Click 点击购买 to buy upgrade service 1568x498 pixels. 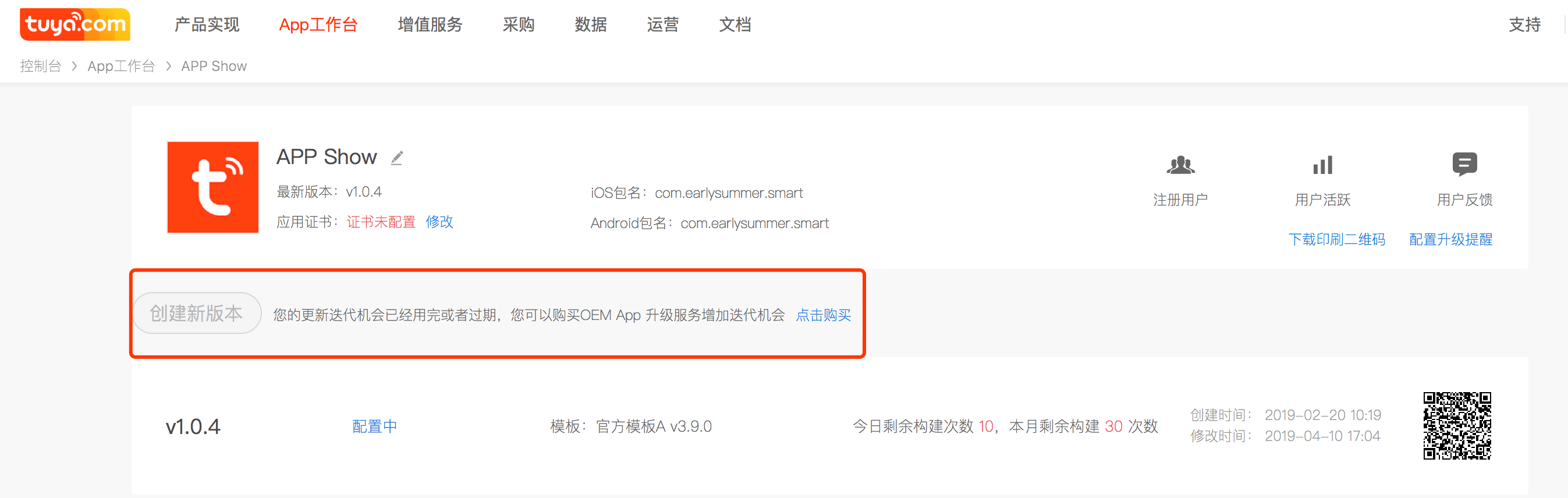[824, 315]
